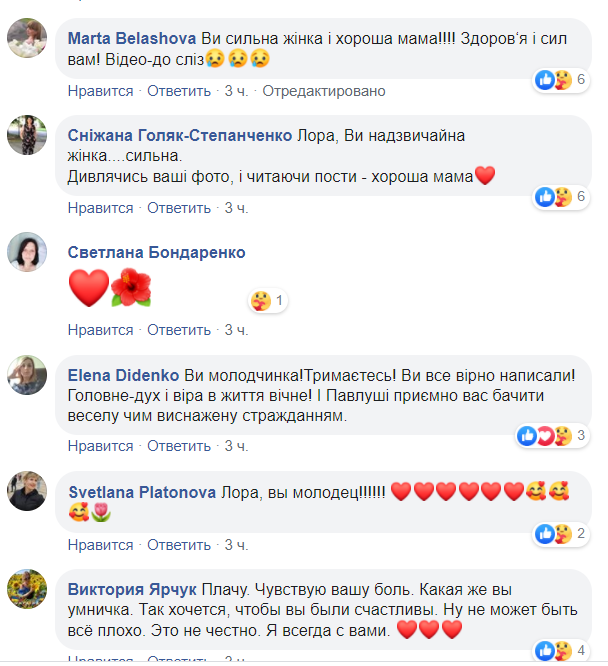Open the hug reaction on Светлана Бондаренко's comment
The image size is (608, 666).
pos(267,300)
